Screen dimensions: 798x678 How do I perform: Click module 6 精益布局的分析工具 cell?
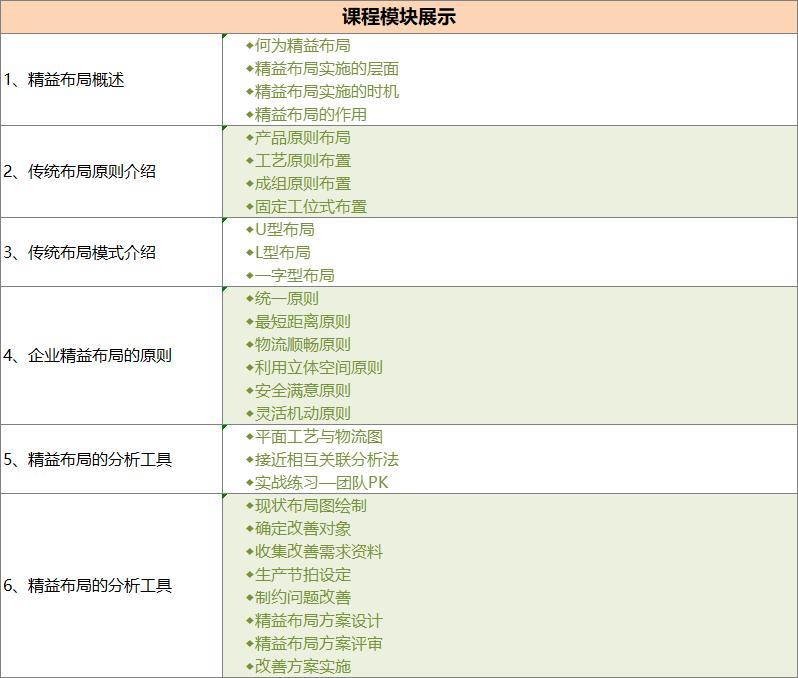[87, 585]
